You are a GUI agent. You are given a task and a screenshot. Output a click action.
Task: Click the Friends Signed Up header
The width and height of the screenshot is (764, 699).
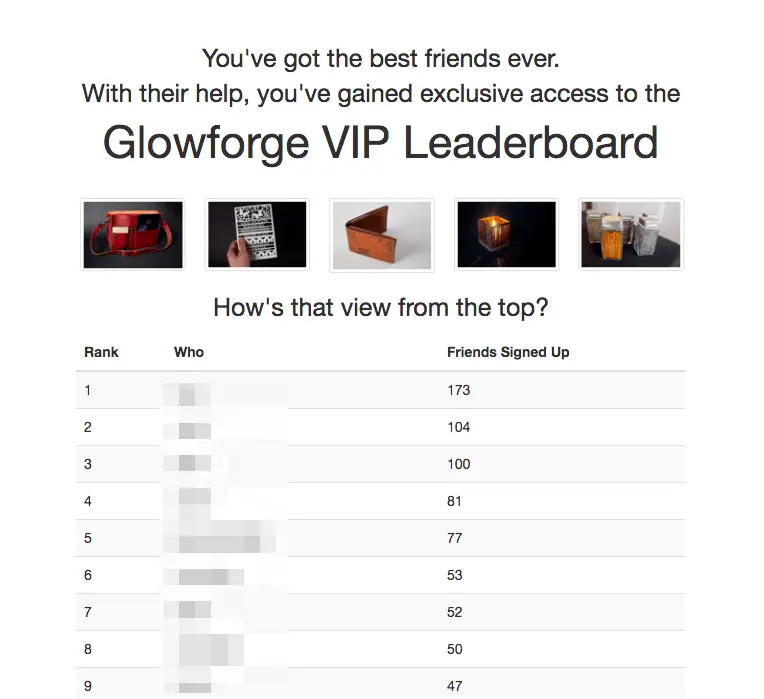click(x=508, y=352)
